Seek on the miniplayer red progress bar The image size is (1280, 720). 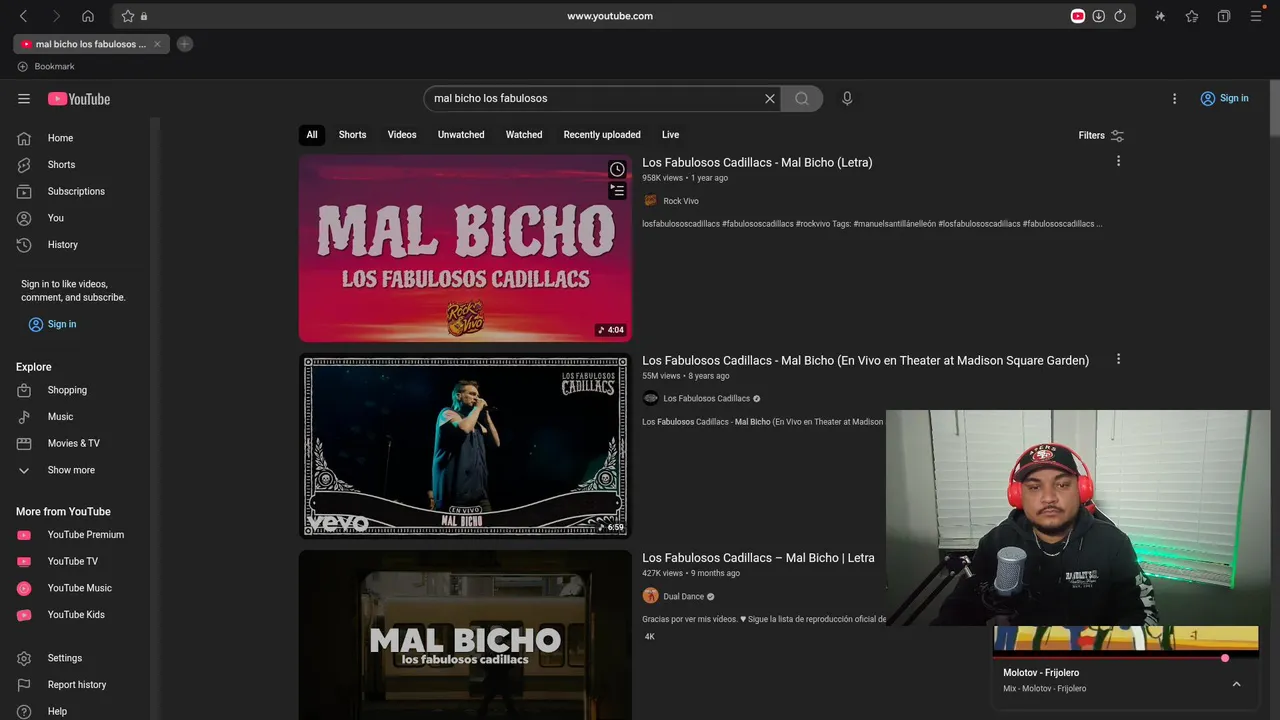1125,658
